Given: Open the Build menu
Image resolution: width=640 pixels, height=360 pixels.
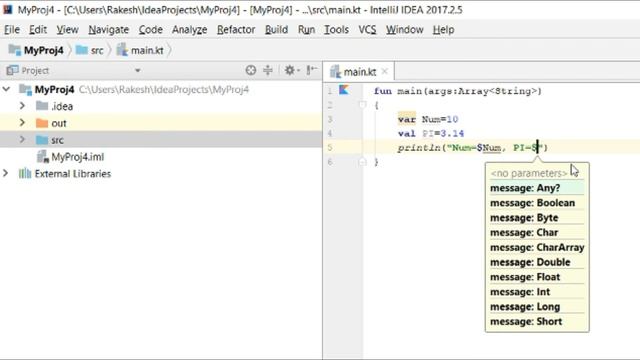Looking at the screenshot, I should pyautogui.click(x=276, y=30).
